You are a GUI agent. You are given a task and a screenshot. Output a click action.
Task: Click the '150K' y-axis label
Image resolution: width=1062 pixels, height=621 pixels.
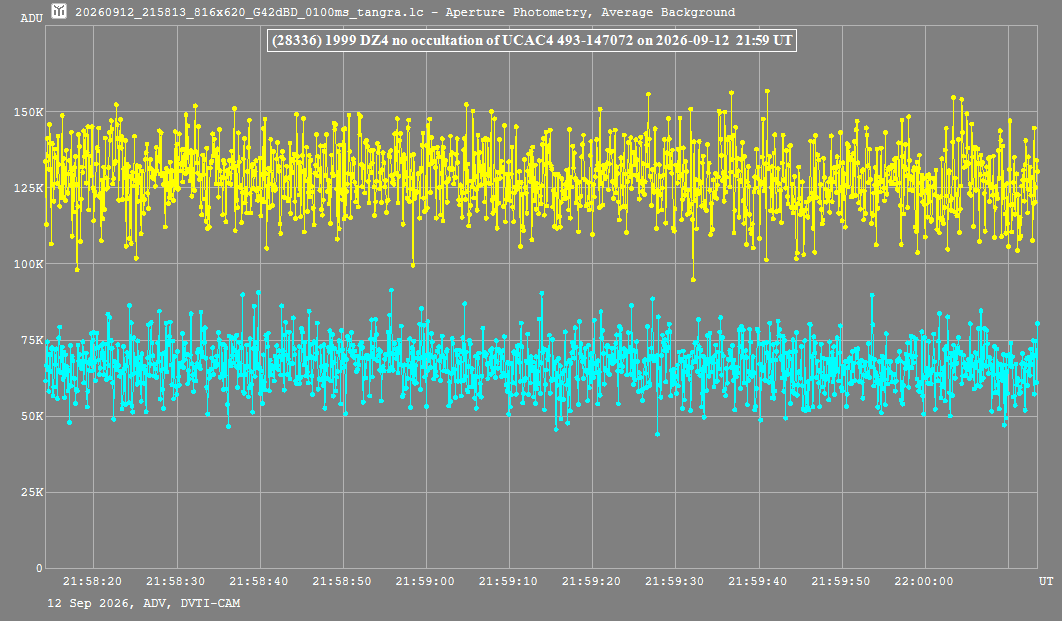pyautogui.click(x=28, y=112)
